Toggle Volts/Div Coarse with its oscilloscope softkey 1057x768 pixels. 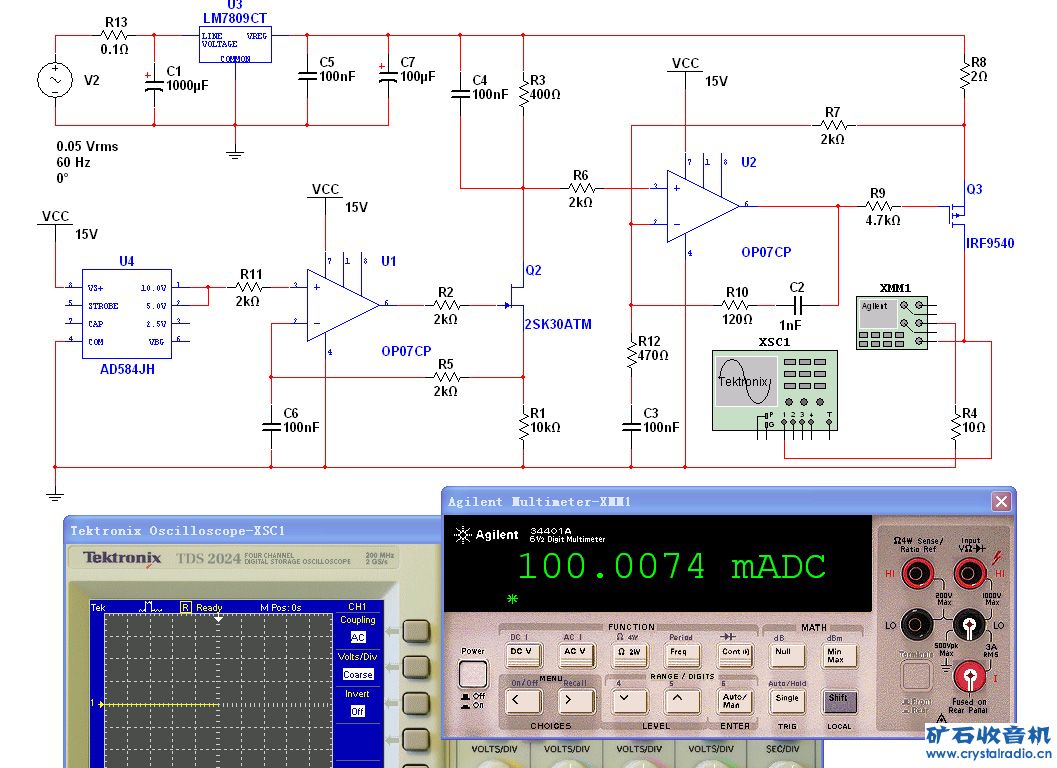click(416, 668)
